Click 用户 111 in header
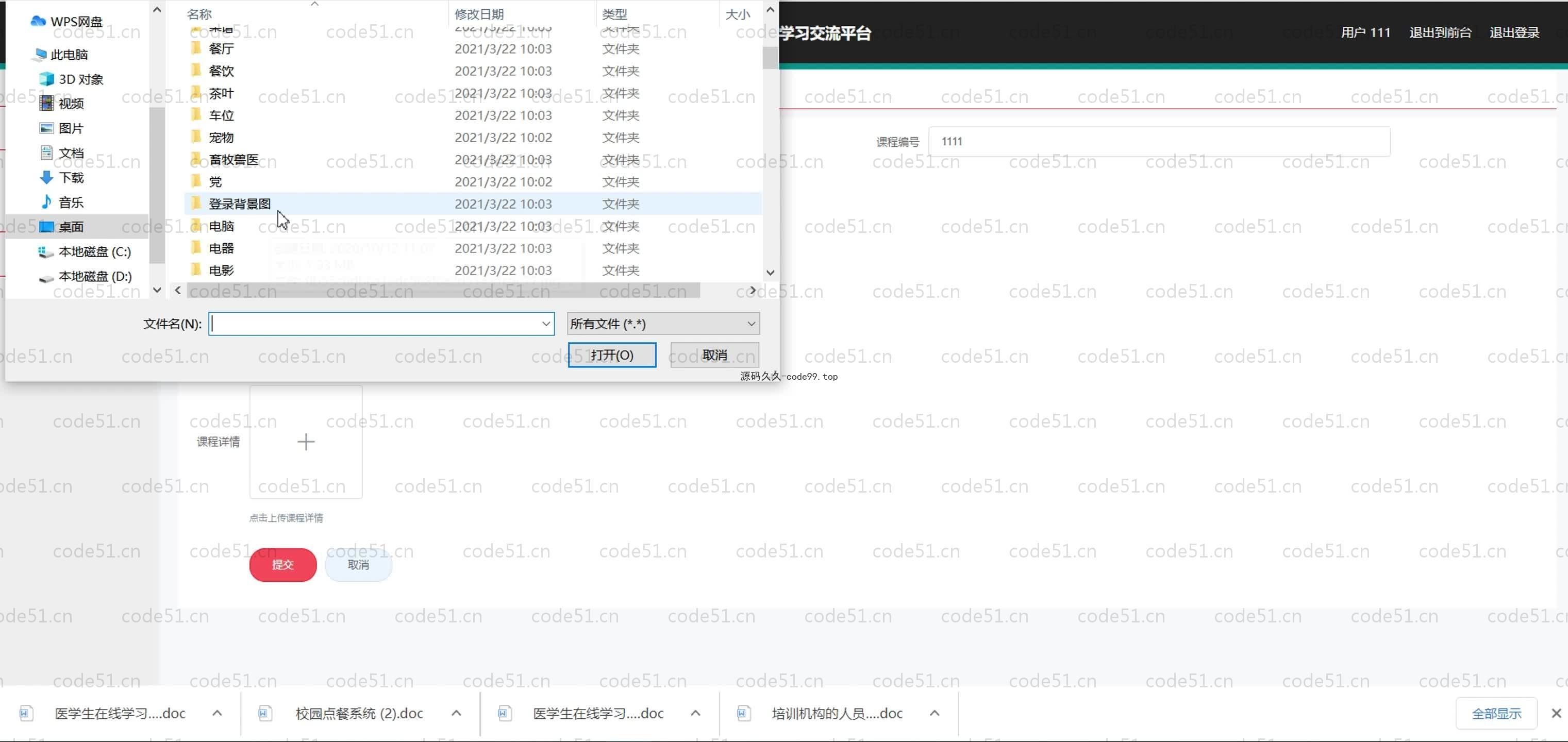The image size is (1568, 742). 1365,32
